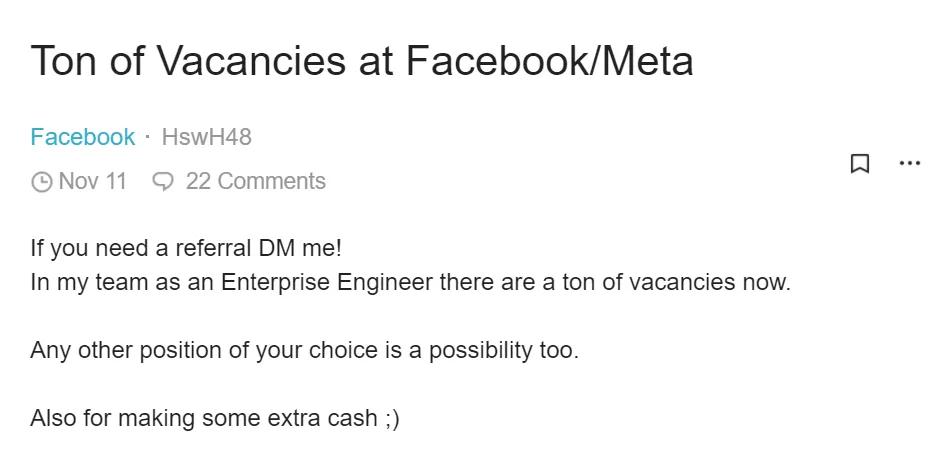Image resolution: width=950 pixels, height=455 pixels.
Task: Click the word referral in the first line
Action: tap(213, 248)
